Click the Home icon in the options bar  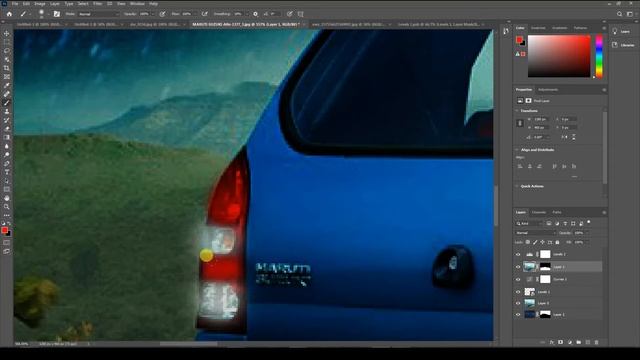pyautogui.click(x=9, y=14)
